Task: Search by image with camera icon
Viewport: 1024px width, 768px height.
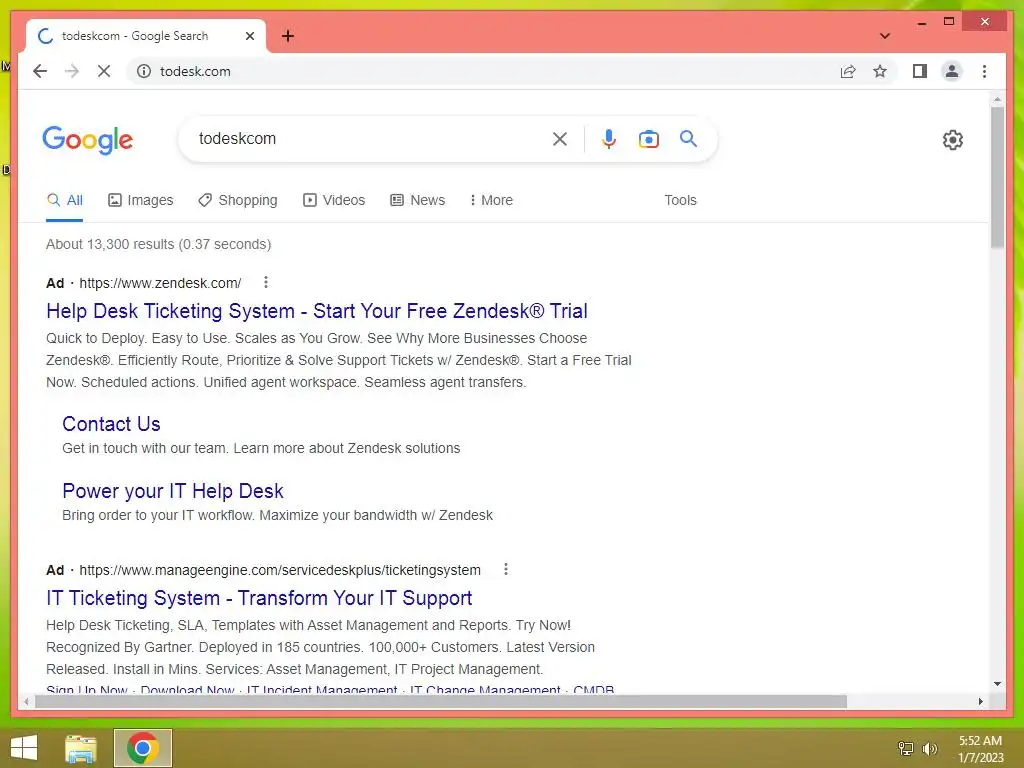Action: coord(648,138)
